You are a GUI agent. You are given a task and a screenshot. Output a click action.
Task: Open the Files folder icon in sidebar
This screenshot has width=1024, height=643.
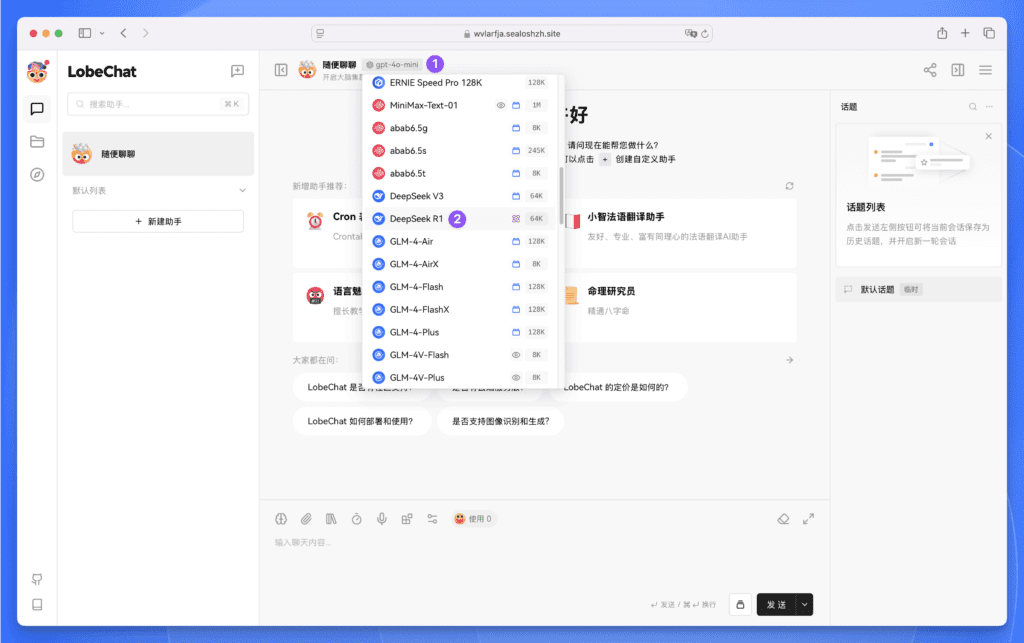click(x=37, y=142)
